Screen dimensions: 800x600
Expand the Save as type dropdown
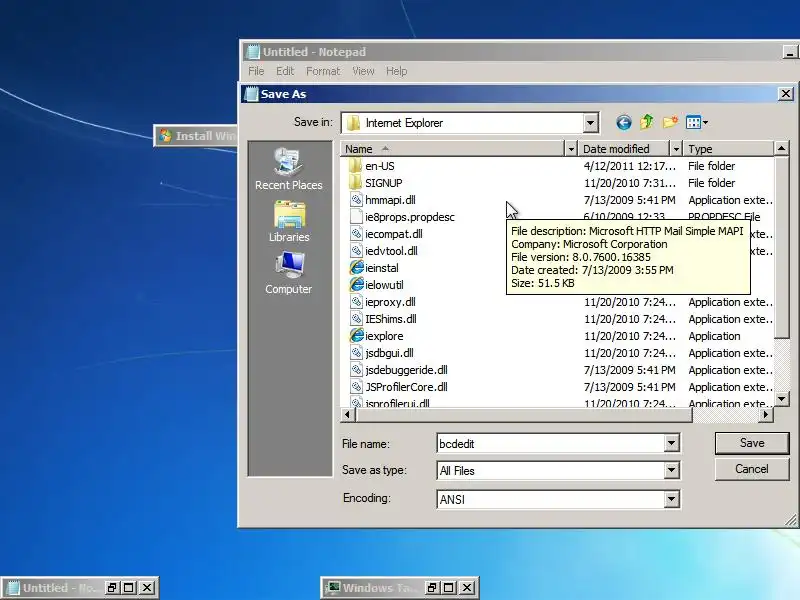(671, 470)
